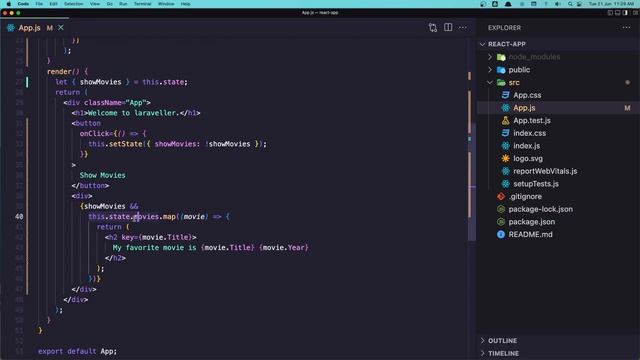
Task: Open the Control Center icon
Action: coord(579,4)
